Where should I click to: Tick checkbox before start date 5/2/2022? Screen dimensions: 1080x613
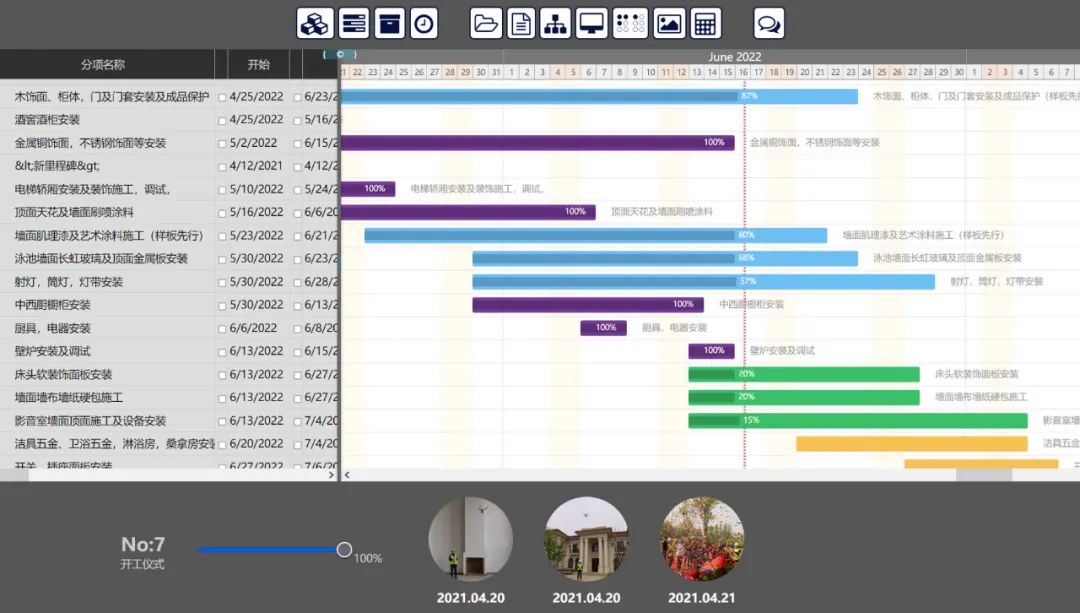pos(222,144)
